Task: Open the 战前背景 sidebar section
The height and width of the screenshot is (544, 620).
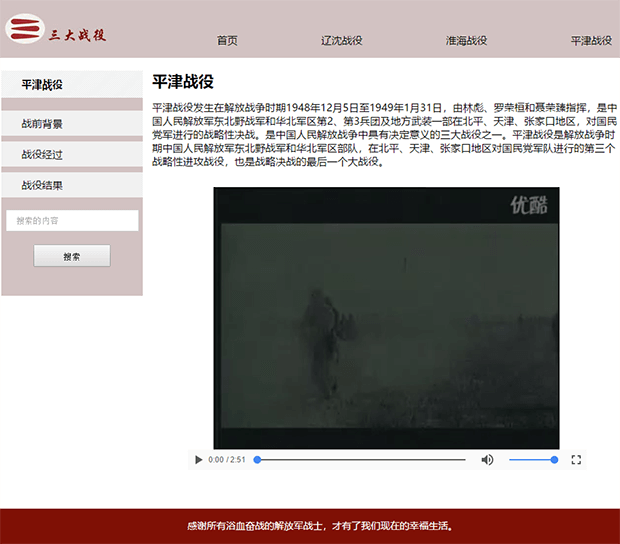Action: tap(42, 124)
